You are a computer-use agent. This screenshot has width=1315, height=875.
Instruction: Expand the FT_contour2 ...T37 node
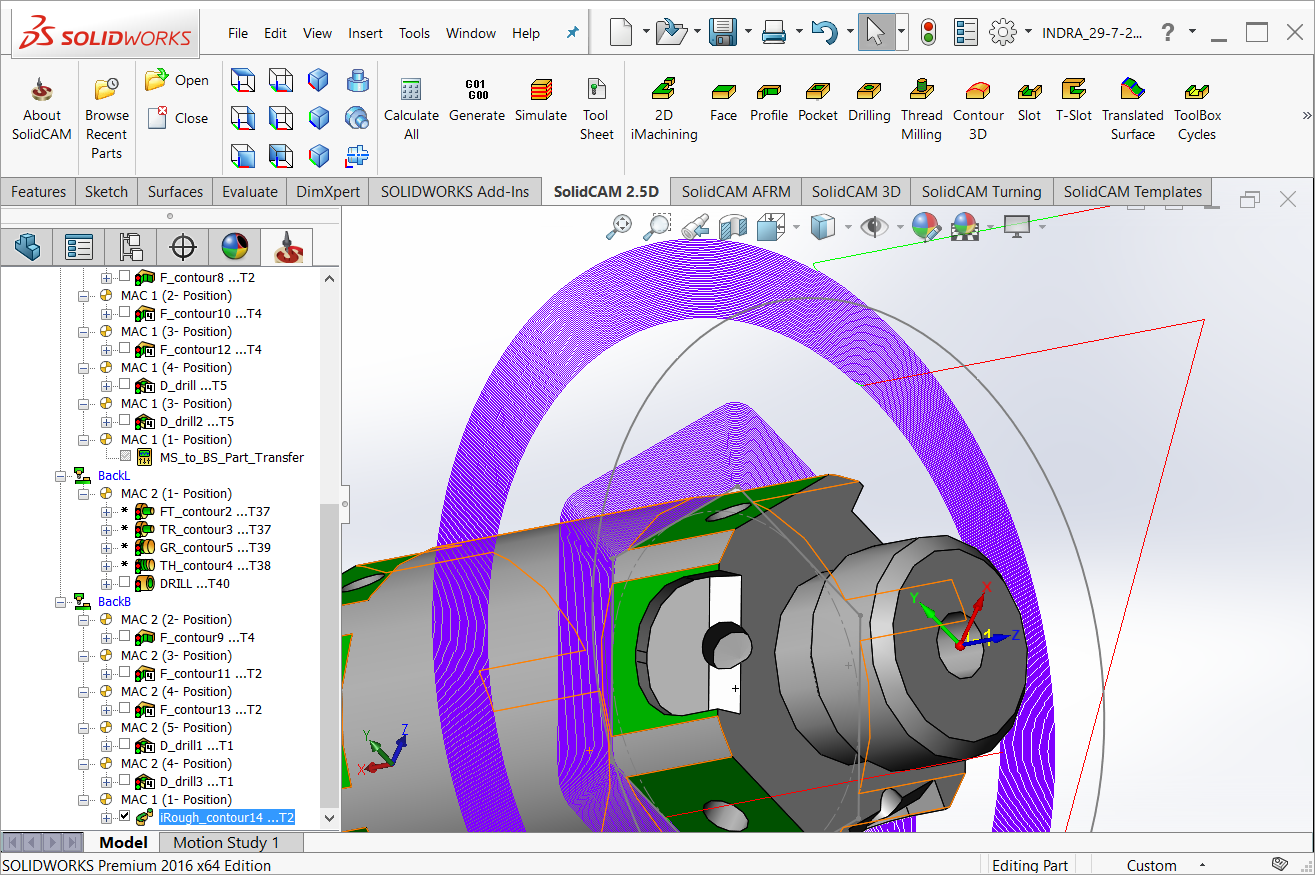coord(107,511)
